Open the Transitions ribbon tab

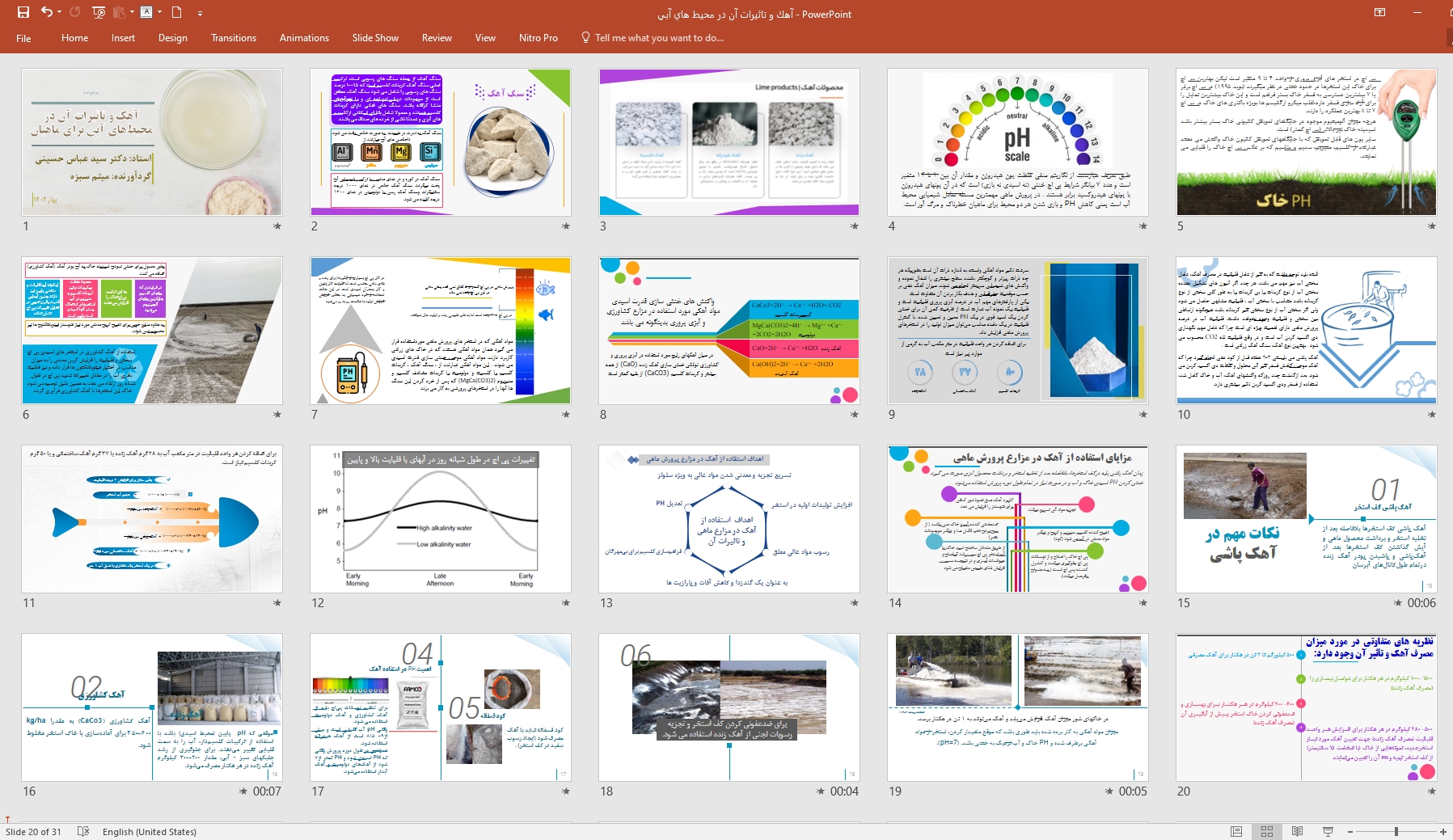pyautogui.click(x=233, y=38)
